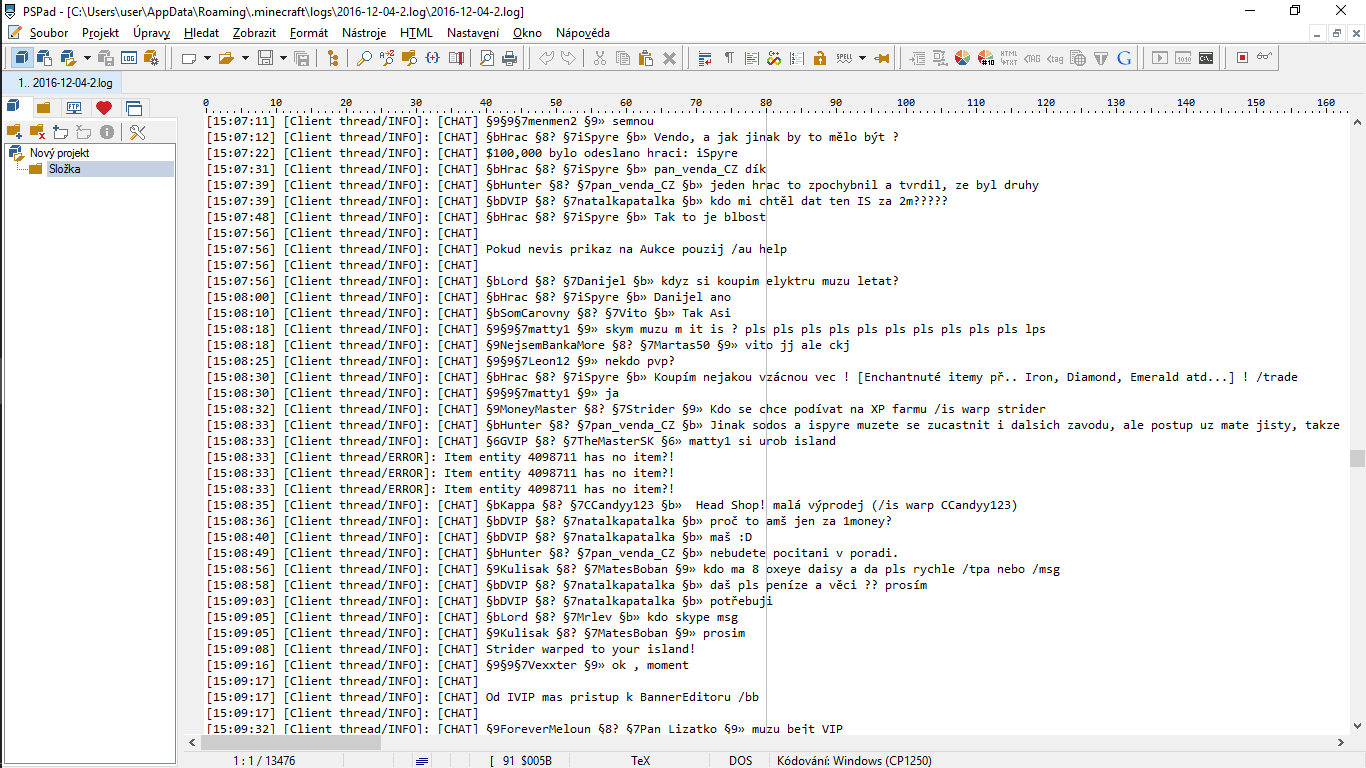Click add folder to project icon
Viewport: 1366px width, 768px height.
[x=14, y=132]
